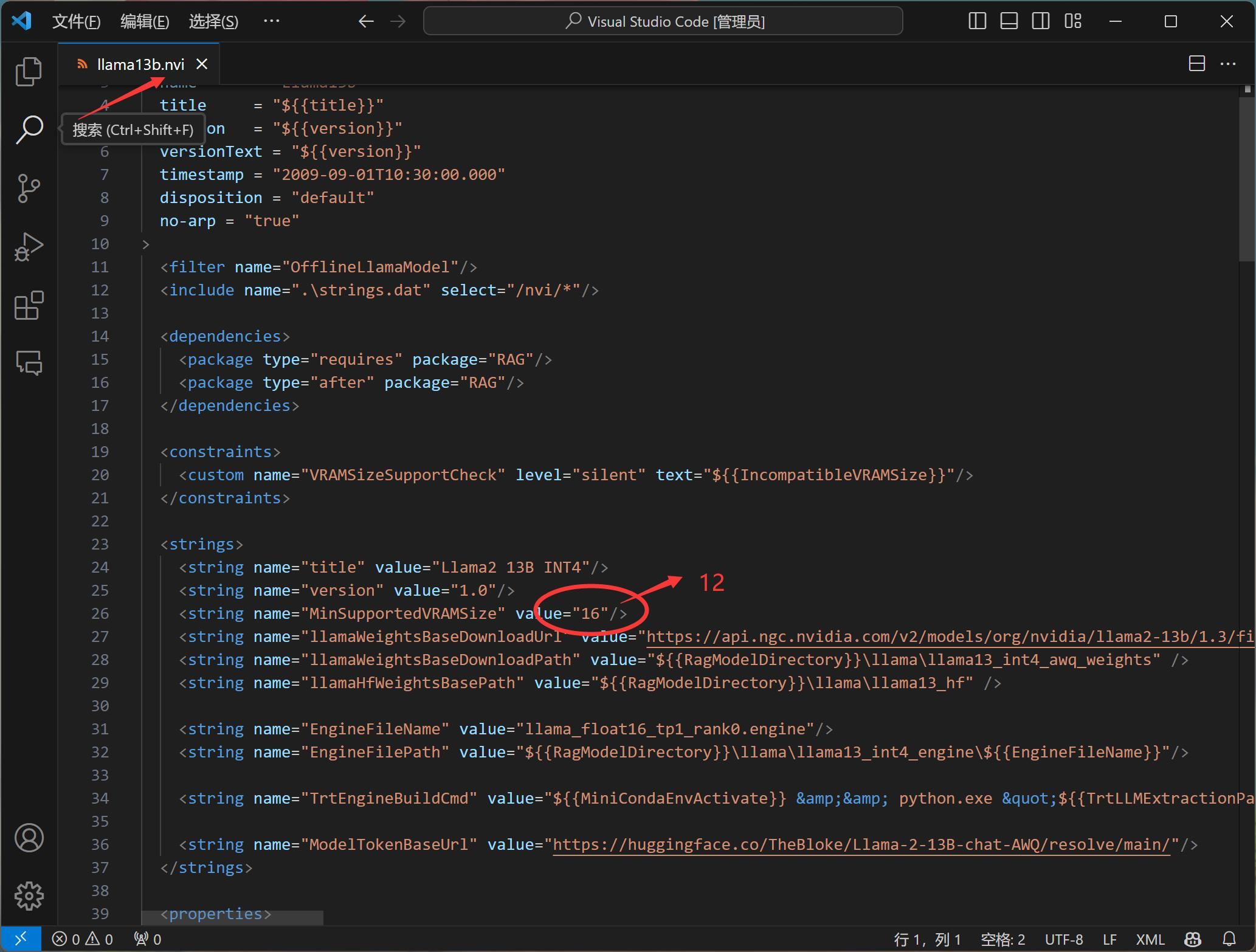Open the Copilot status icon
Viewport: 1256px width, 952px height.
pyautogui.click(x=1193, y=939)
